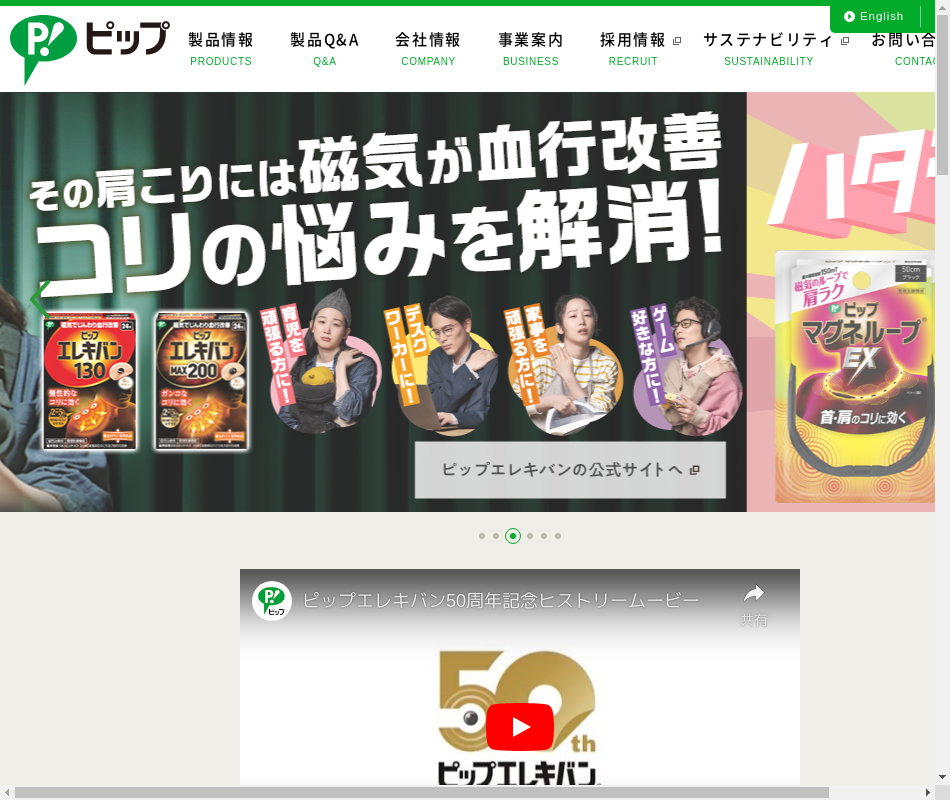Image resolution: width=950 pixels, height=800 pixels.
Task: Select 事業案内 BUSINESS in navigation
Action: [531, 49]
